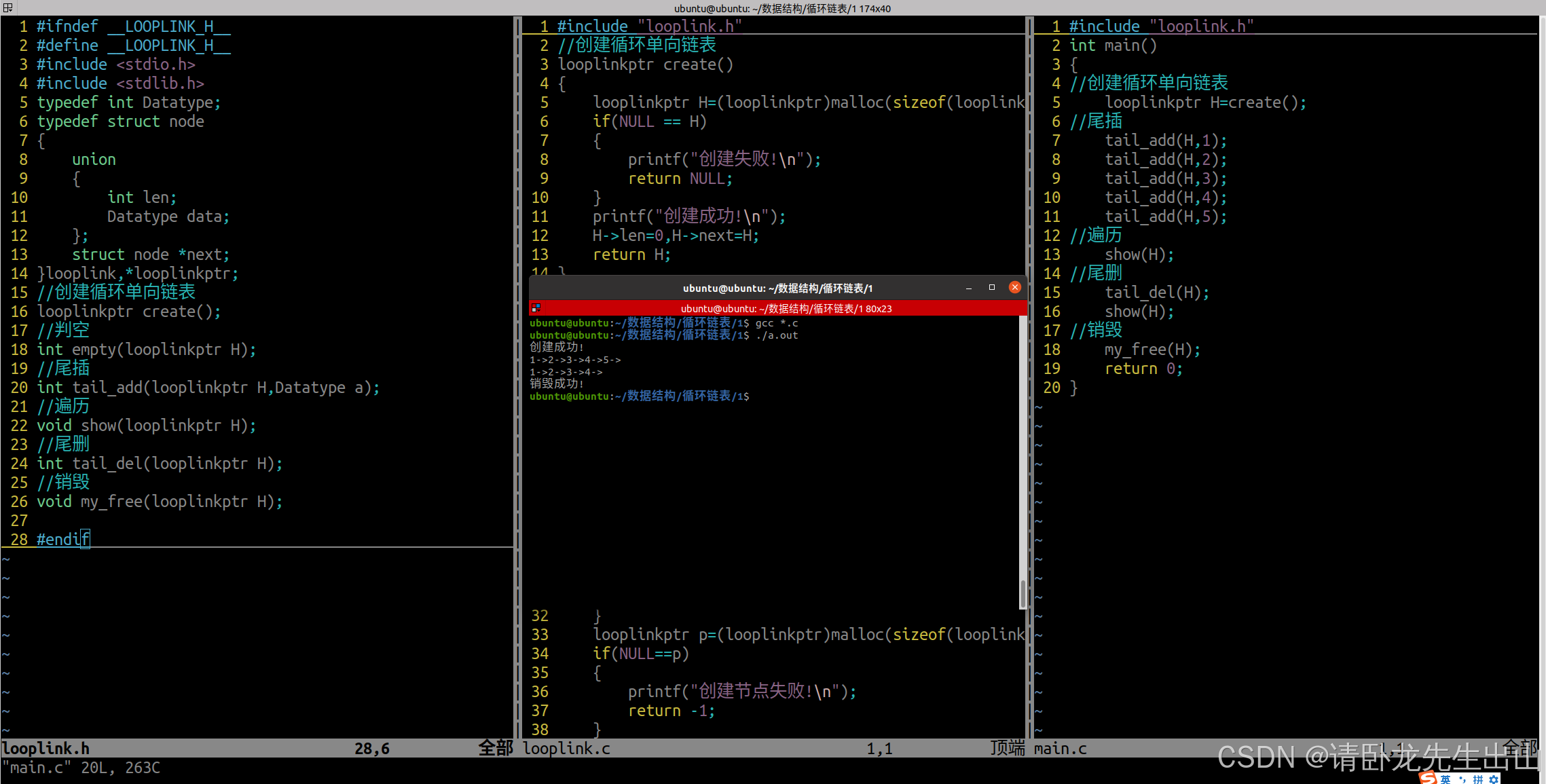
Task: Click the #endif line in looplink.h
Action: point(62,539)
